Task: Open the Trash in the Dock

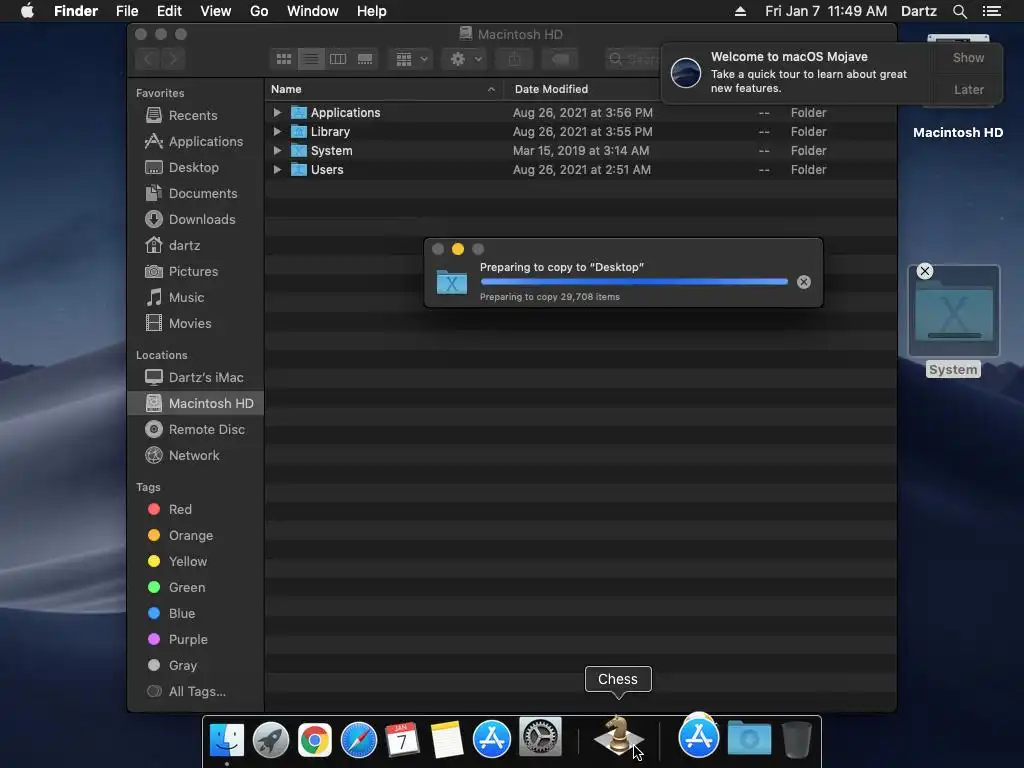Action: 796,740
